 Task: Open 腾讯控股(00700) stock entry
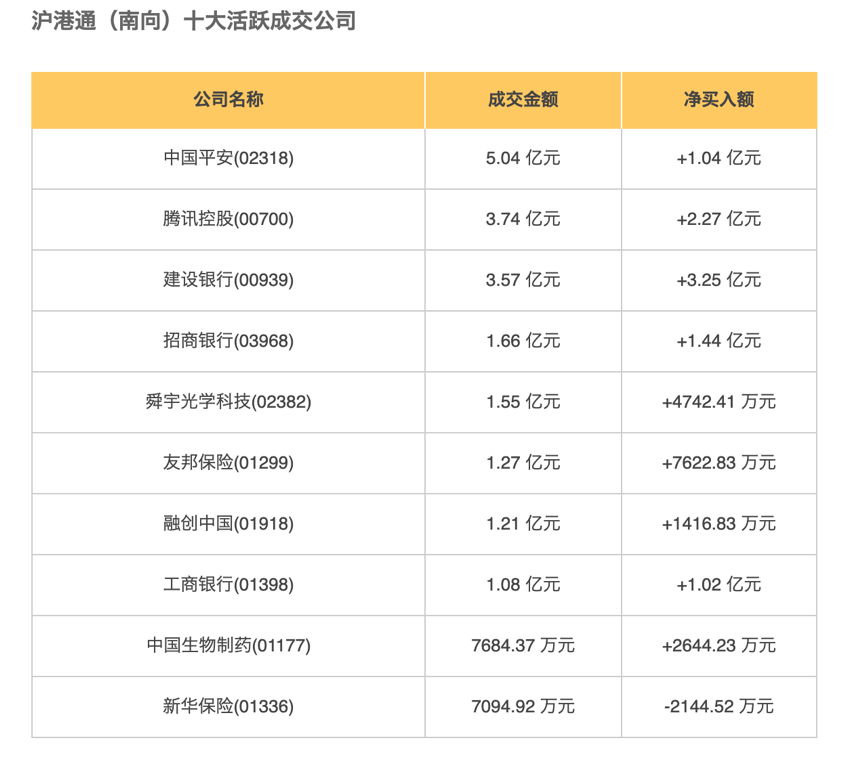(228, 219)
